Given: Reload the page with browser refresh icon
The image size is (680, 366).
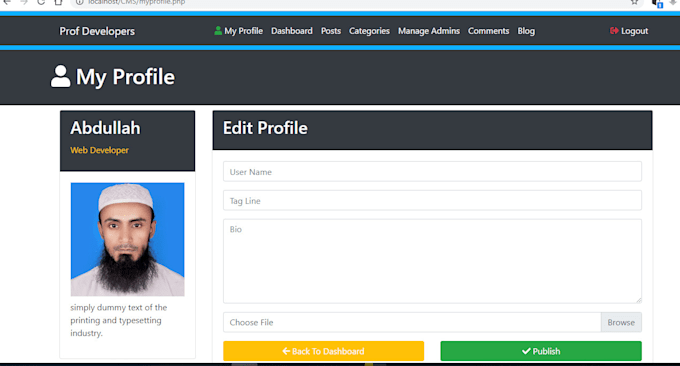Looking at the screenshot, I should (41, 2).
